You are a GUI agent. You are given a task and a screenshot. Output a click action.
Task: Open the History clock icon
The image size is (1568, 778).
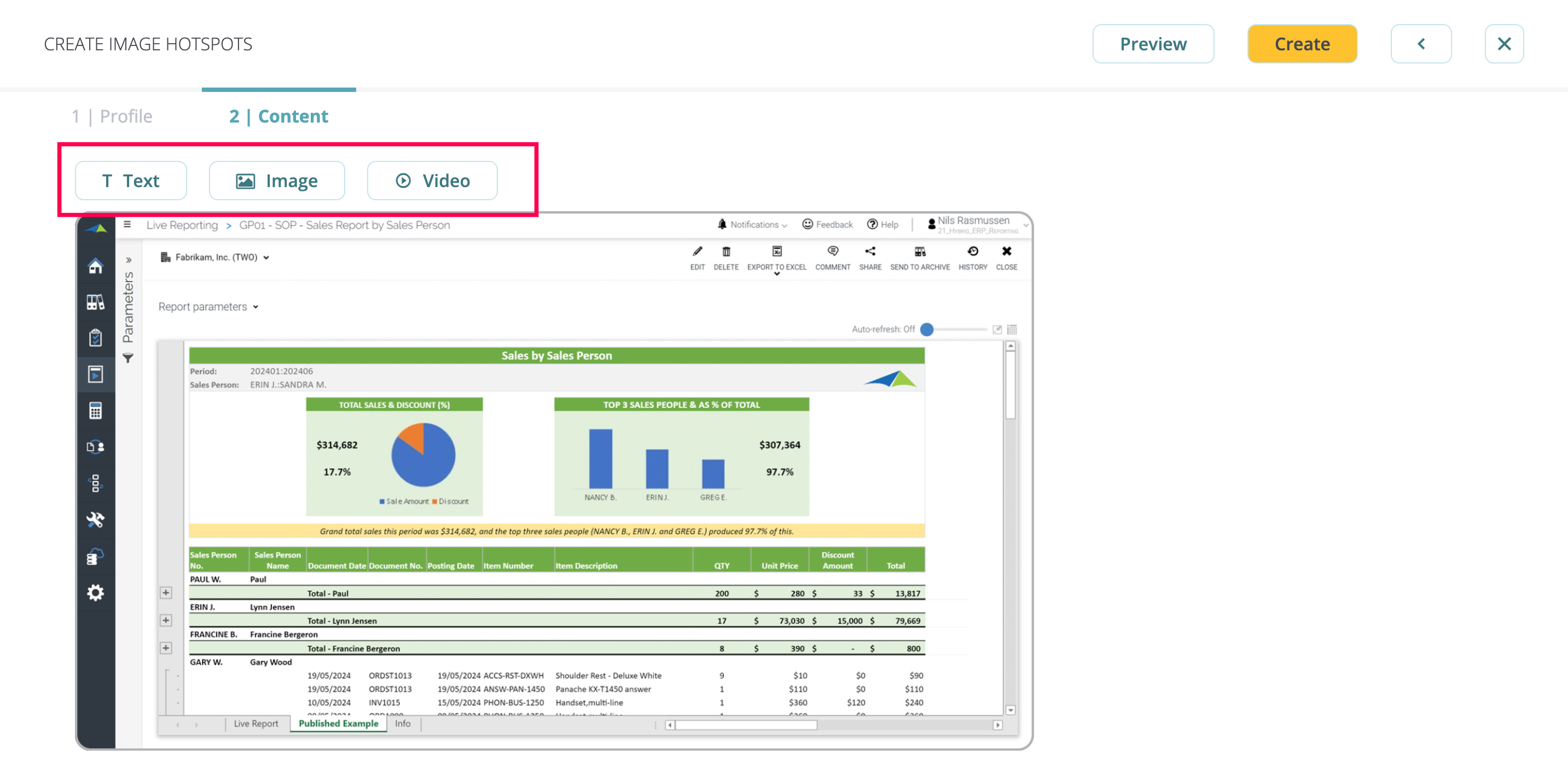click(972, 252)
